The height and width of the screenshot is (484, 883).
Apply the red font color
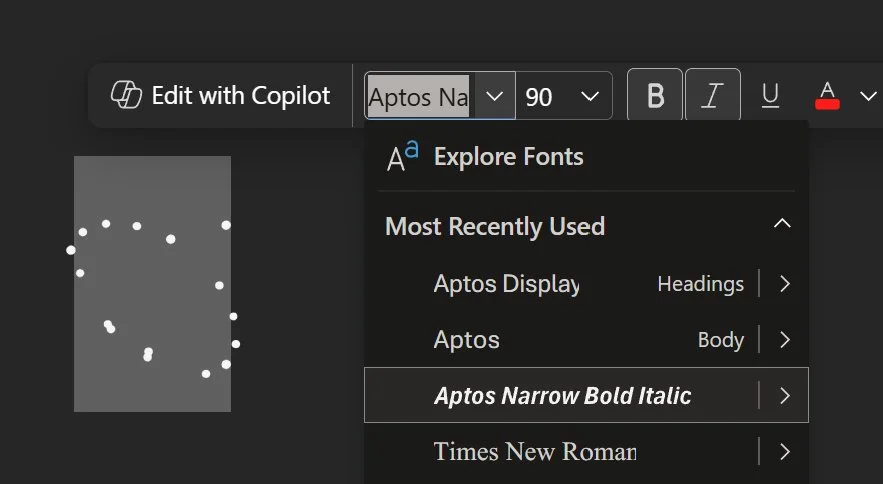pos(827,95)
